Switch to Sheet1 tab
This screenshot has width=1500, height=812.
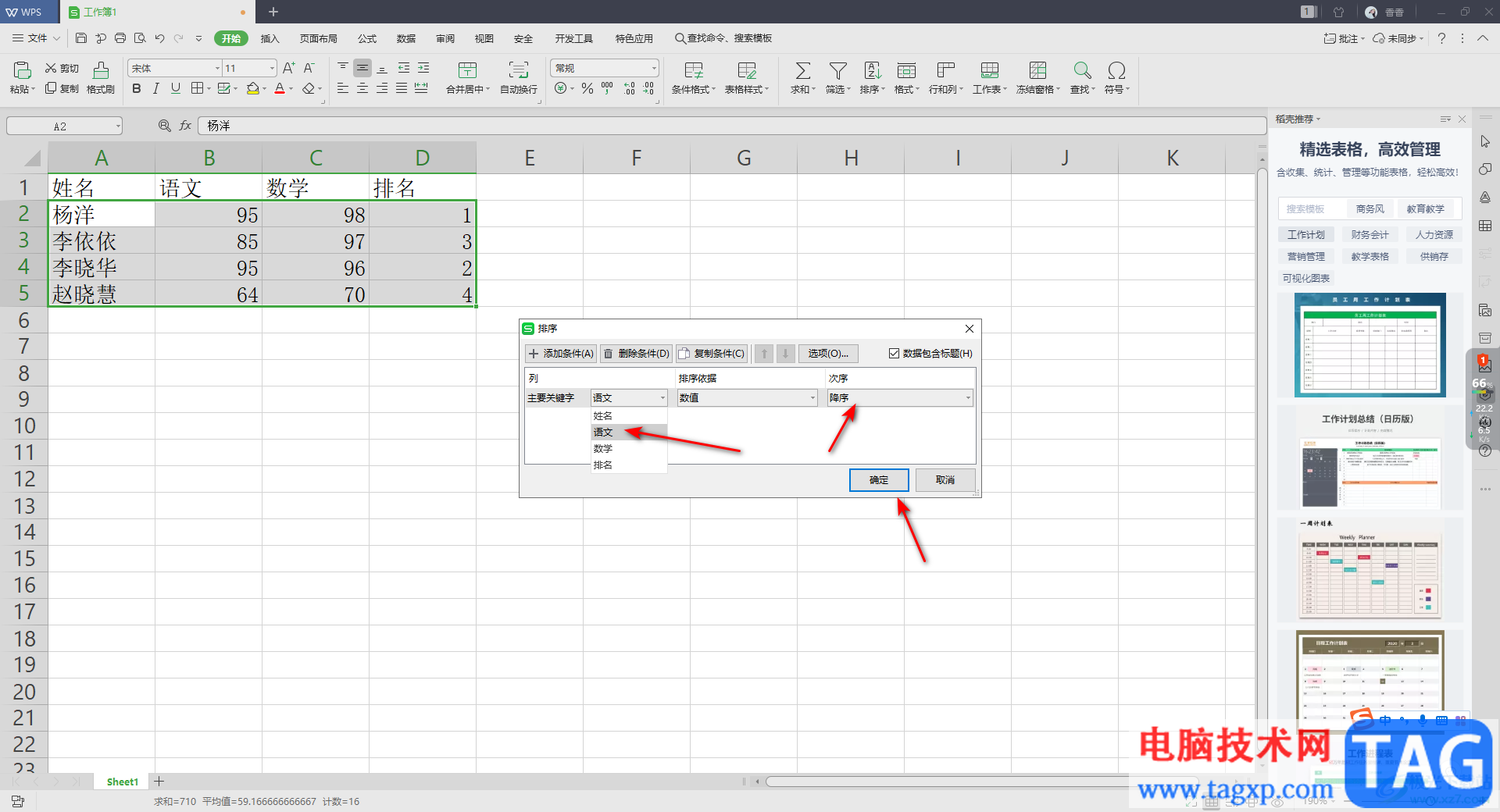[122, 782]
